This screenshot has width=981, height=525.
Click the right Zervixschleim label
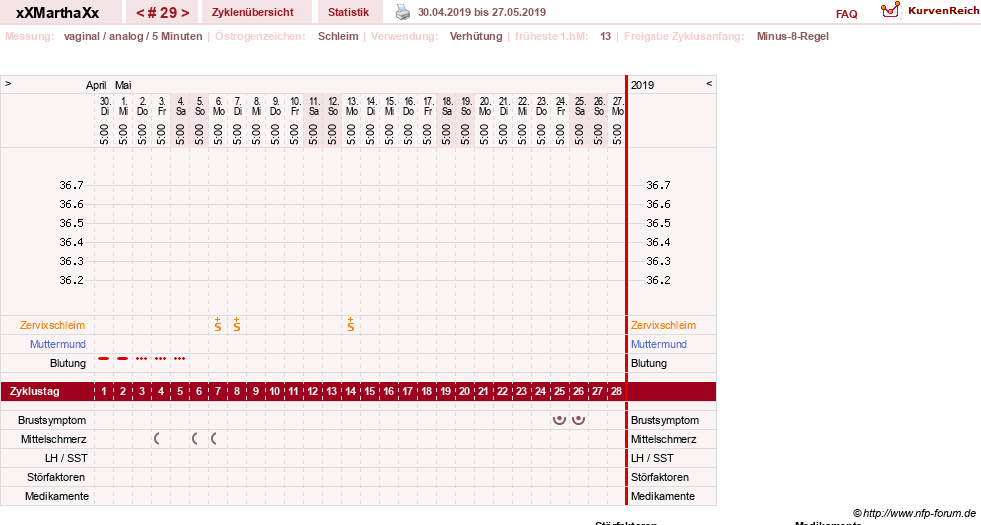[663, 325]
